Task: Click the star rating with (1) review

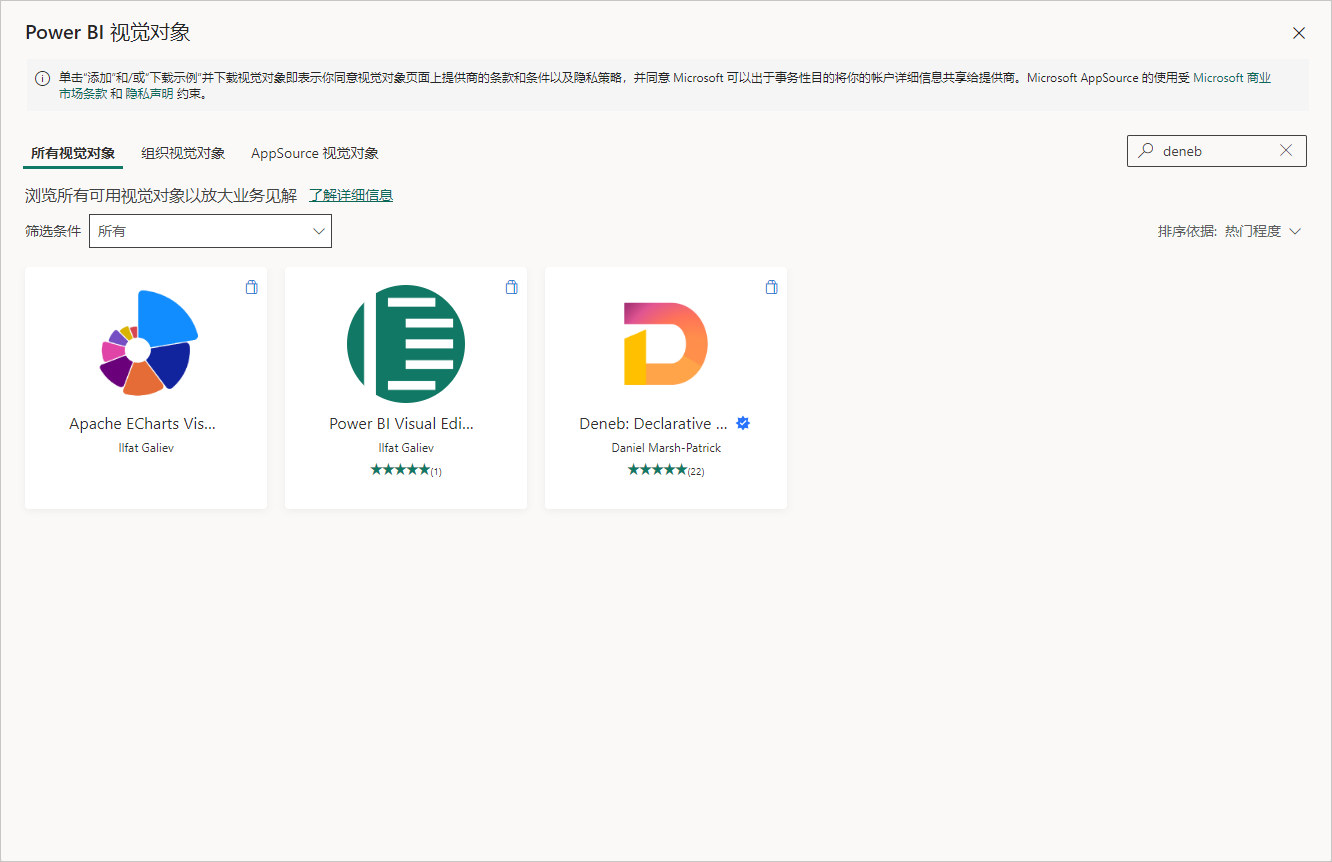Action: point(406,470)
